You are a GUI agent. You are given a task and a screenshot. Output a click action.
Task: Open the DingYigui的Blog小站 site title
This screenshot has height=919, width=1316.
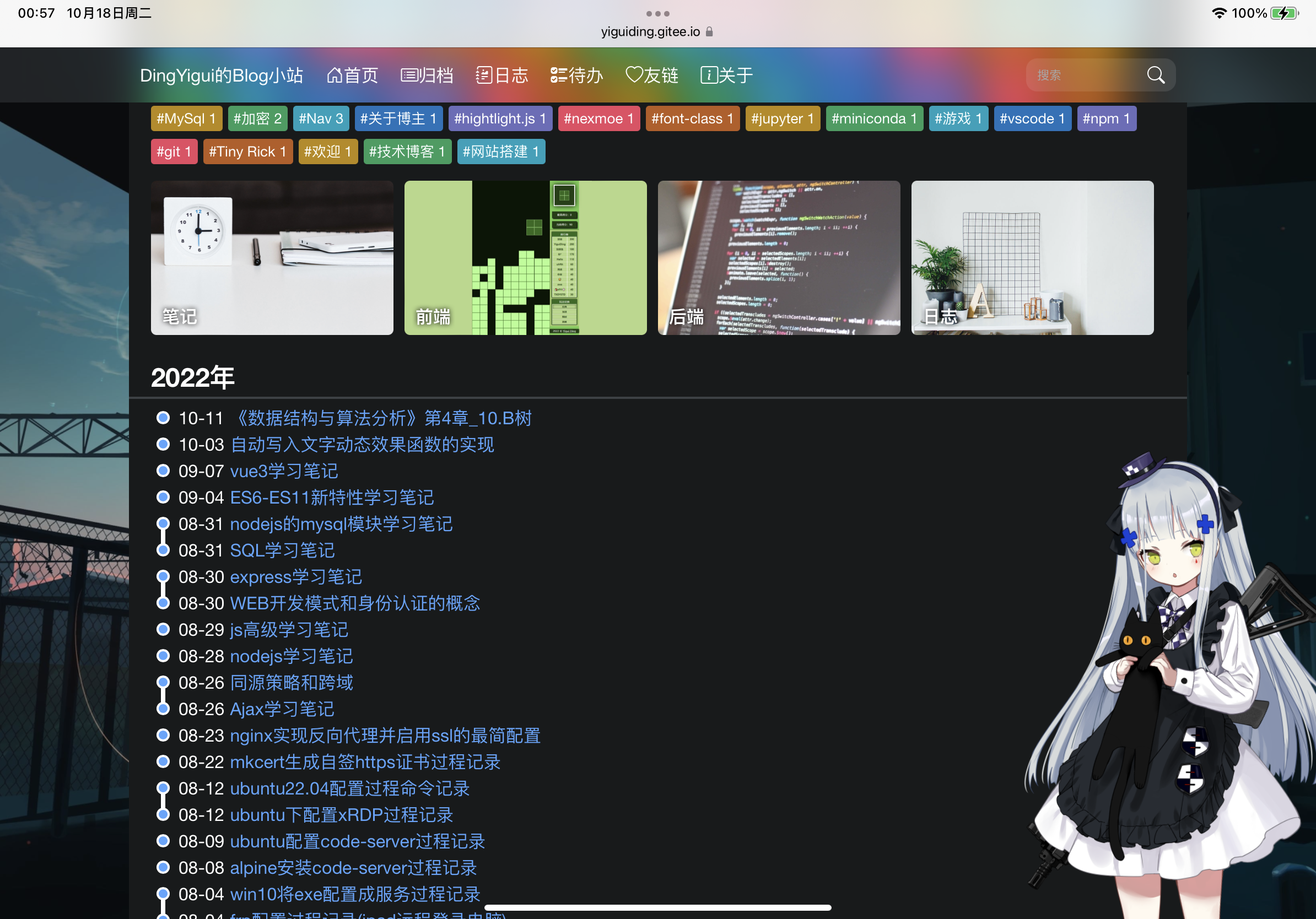pyautogui.click(x=221, y=75)
